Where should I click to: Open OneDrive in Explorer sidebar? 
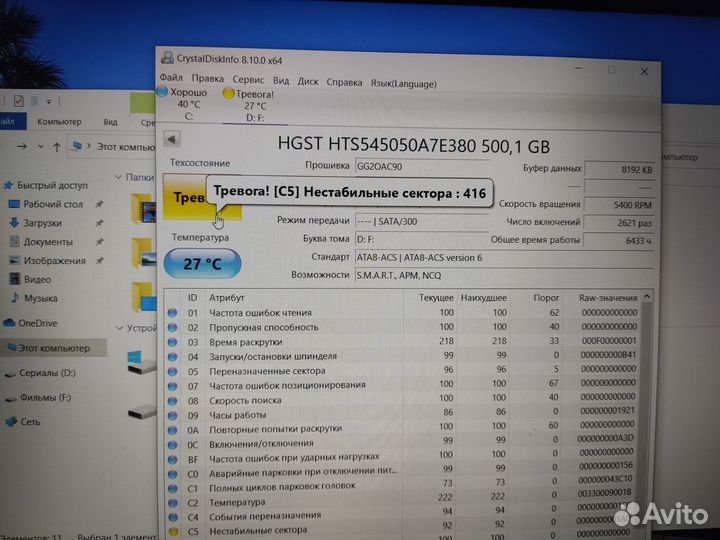[x=31, y=323]
